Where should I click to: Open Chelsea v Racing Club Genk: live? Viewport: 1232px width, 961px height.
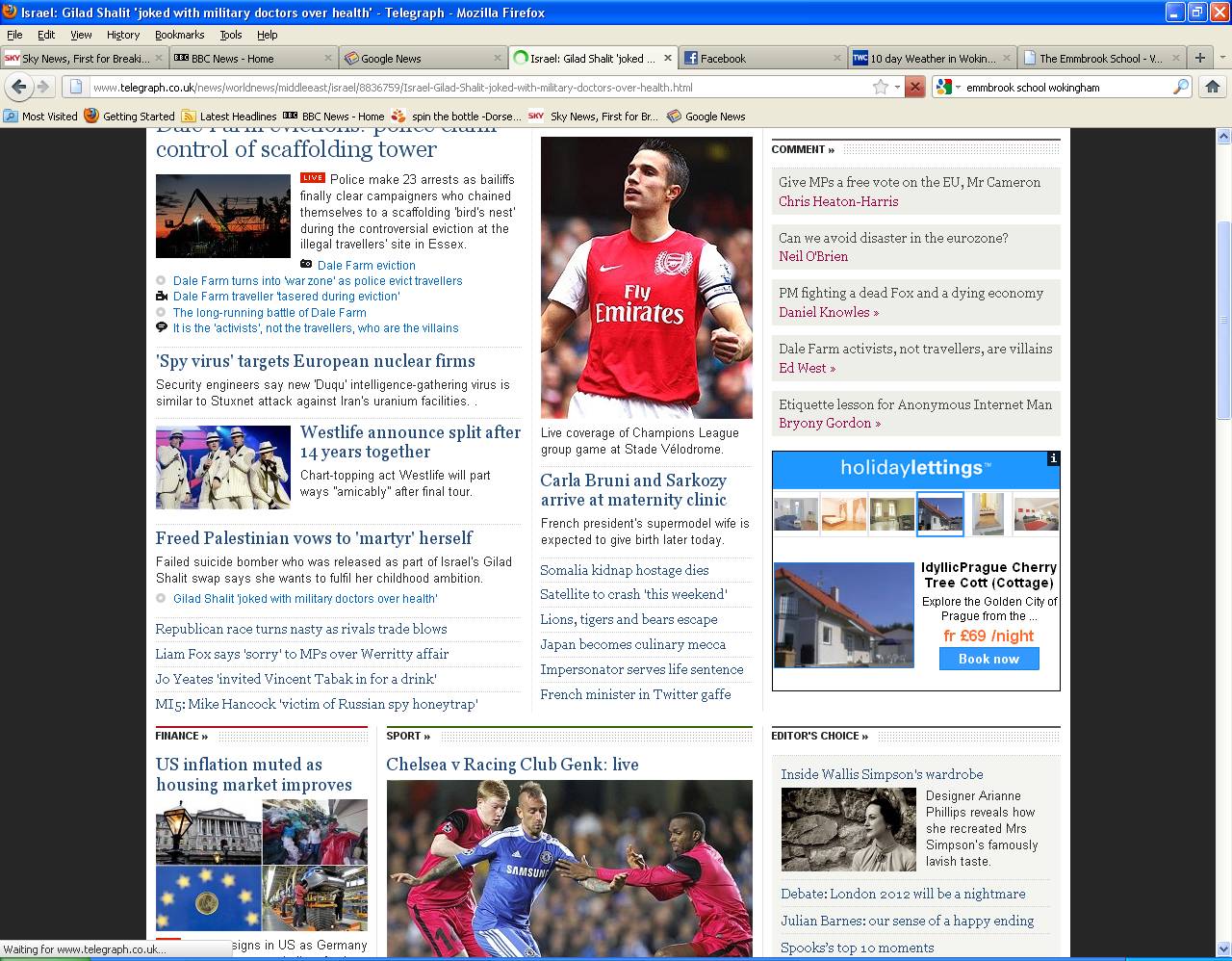[512, 765]
